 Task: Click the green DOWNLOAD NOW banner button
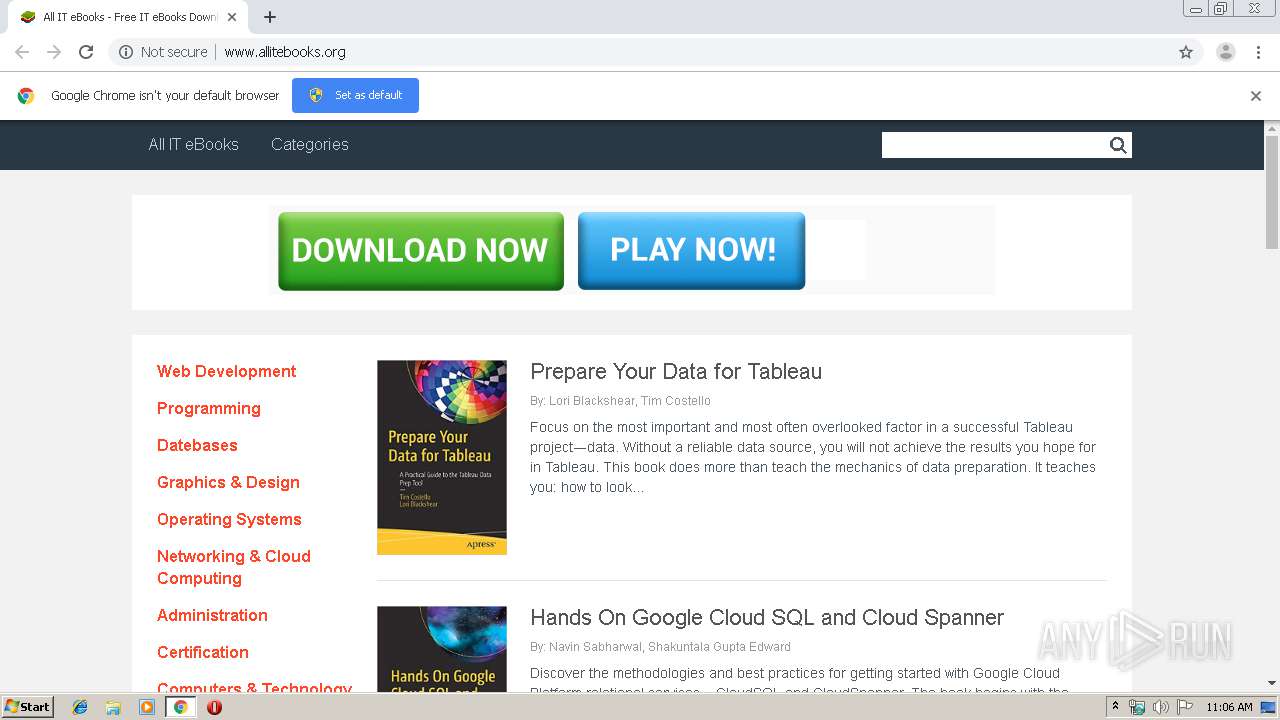[421, 250]
